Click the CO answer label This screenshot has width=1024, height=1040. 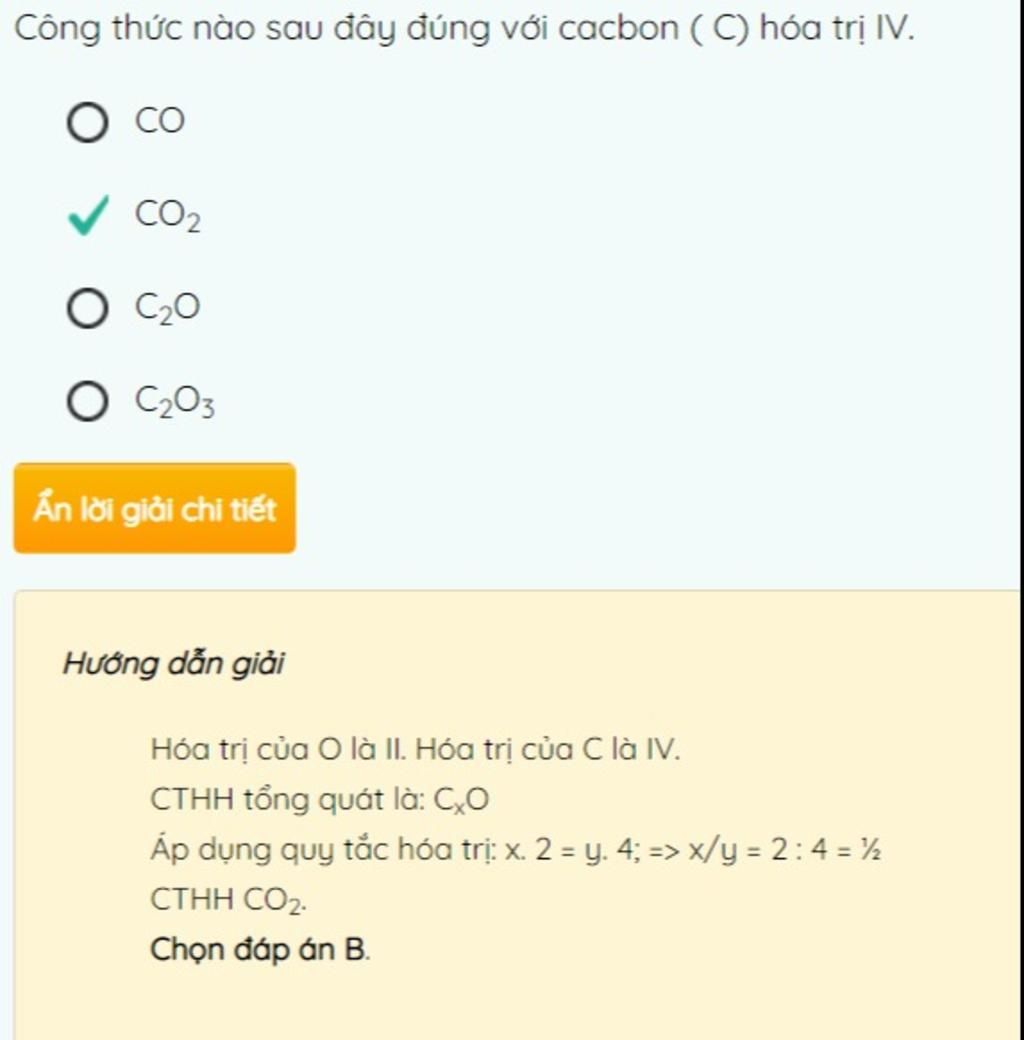click(160, 121)
